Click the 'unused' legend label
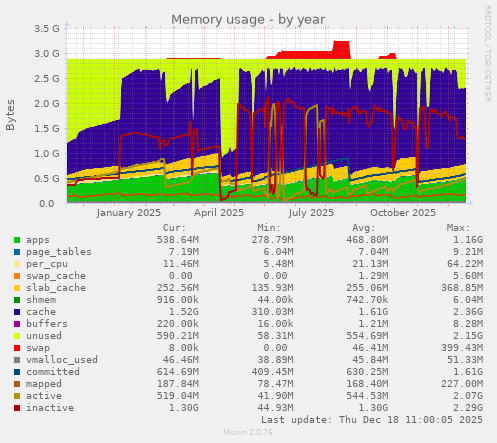This screenshot has width=497, height=443. 44,336
